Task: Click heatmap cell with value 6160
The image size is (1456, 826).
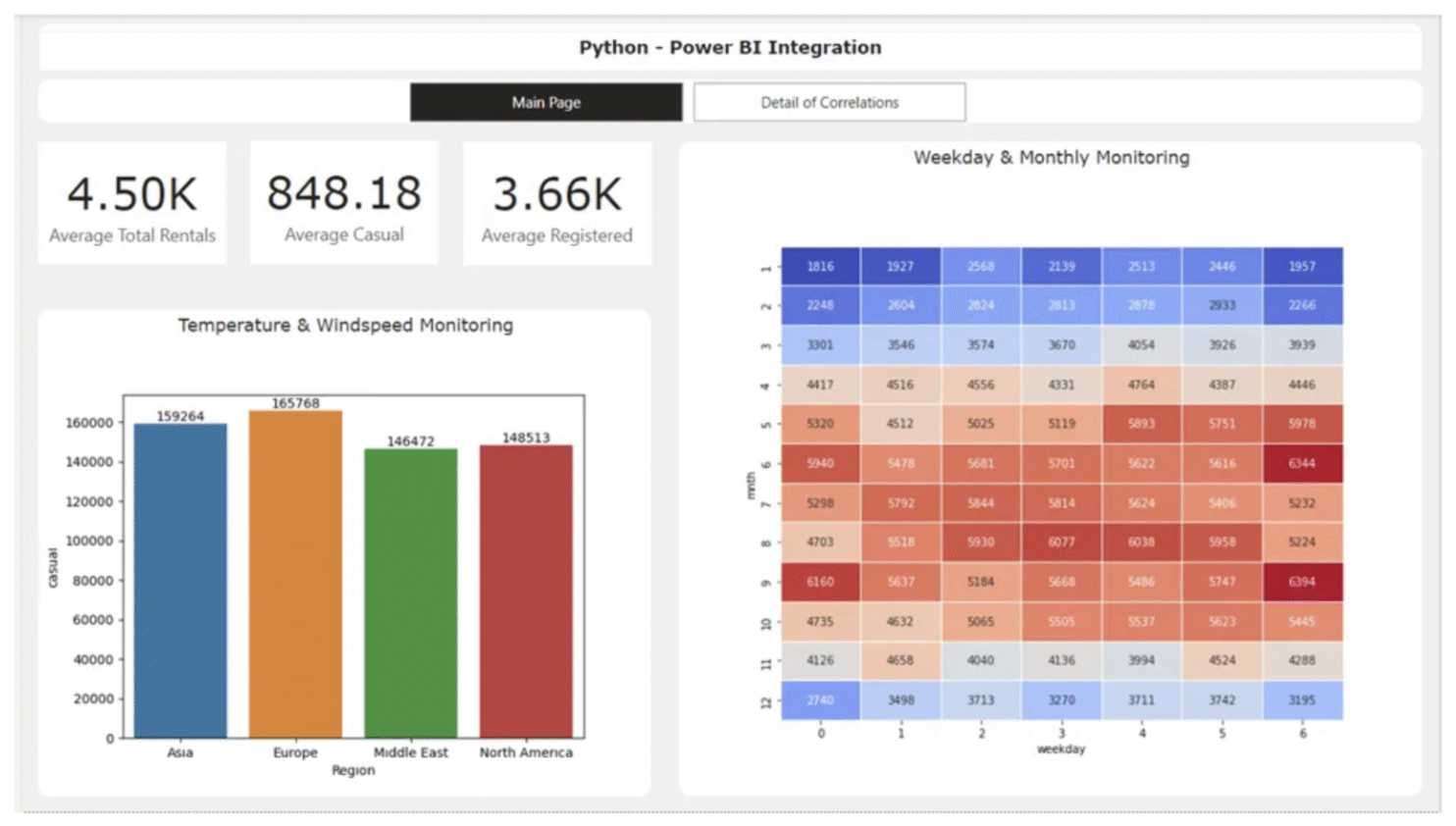Action: pyautogui.click(x=820, y=582)
